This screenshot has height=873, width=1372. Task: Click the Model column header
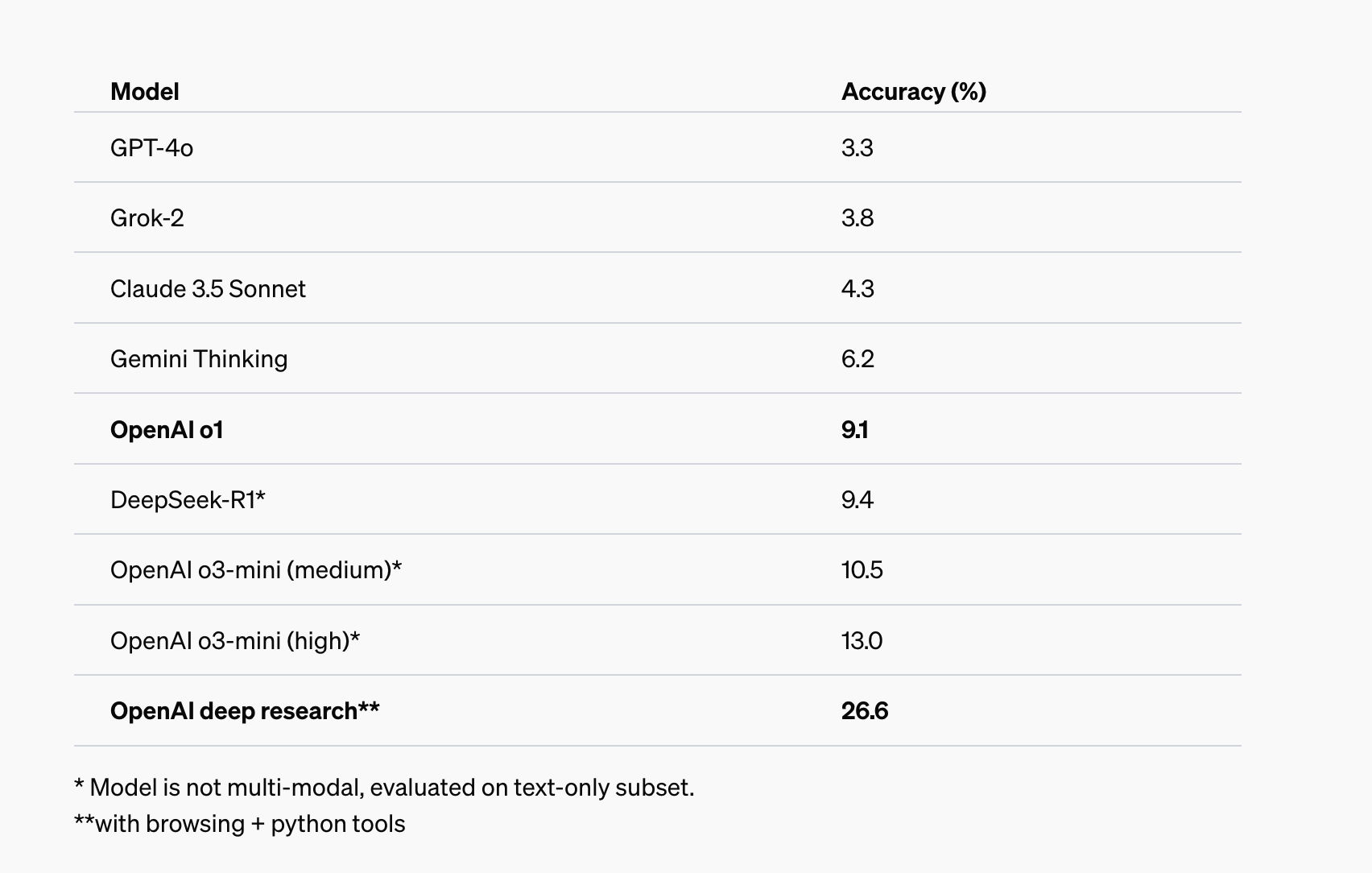pos(145,92)
